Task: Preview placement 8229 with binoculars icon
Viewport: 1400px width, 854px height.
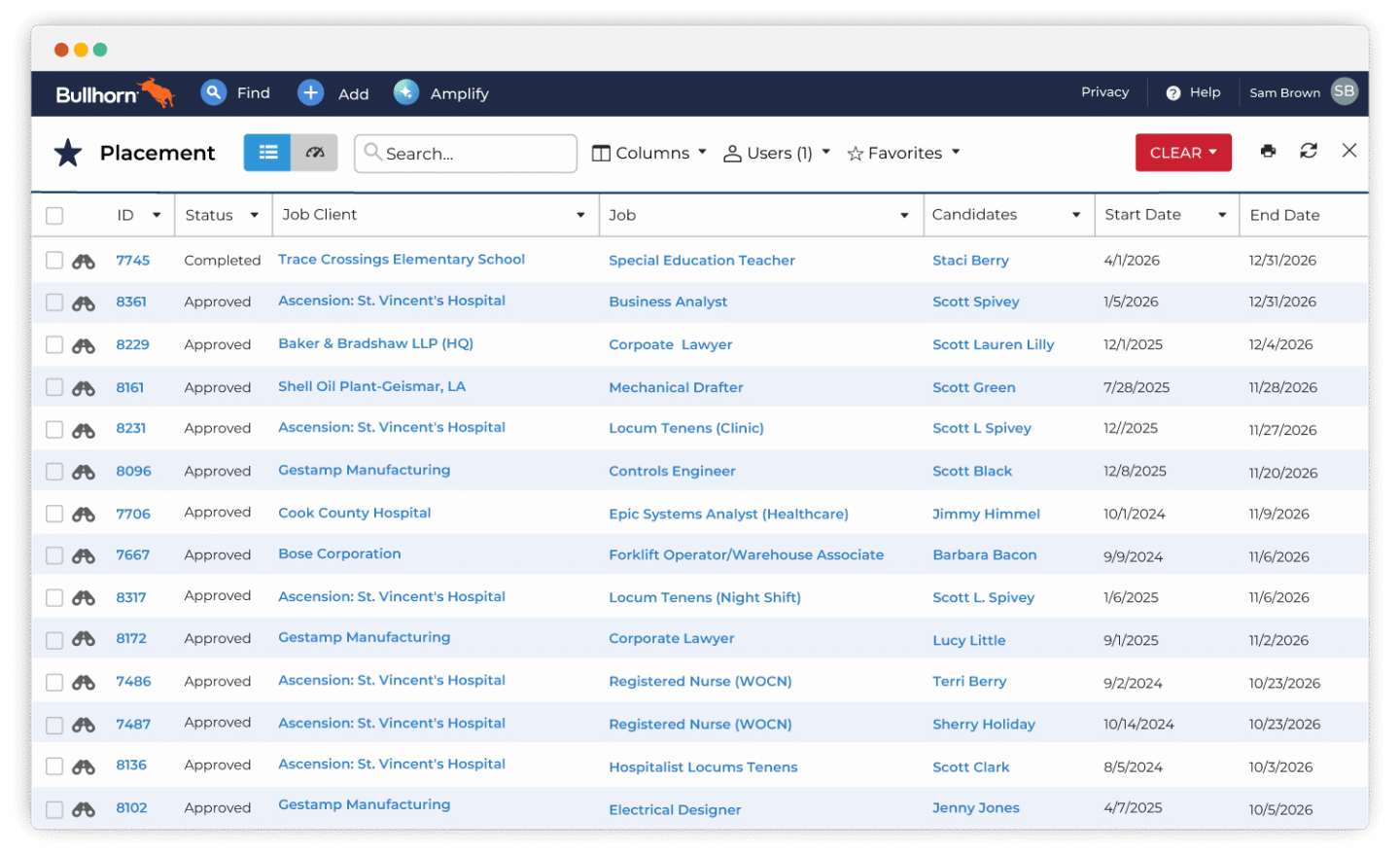Action: (84, 345)
